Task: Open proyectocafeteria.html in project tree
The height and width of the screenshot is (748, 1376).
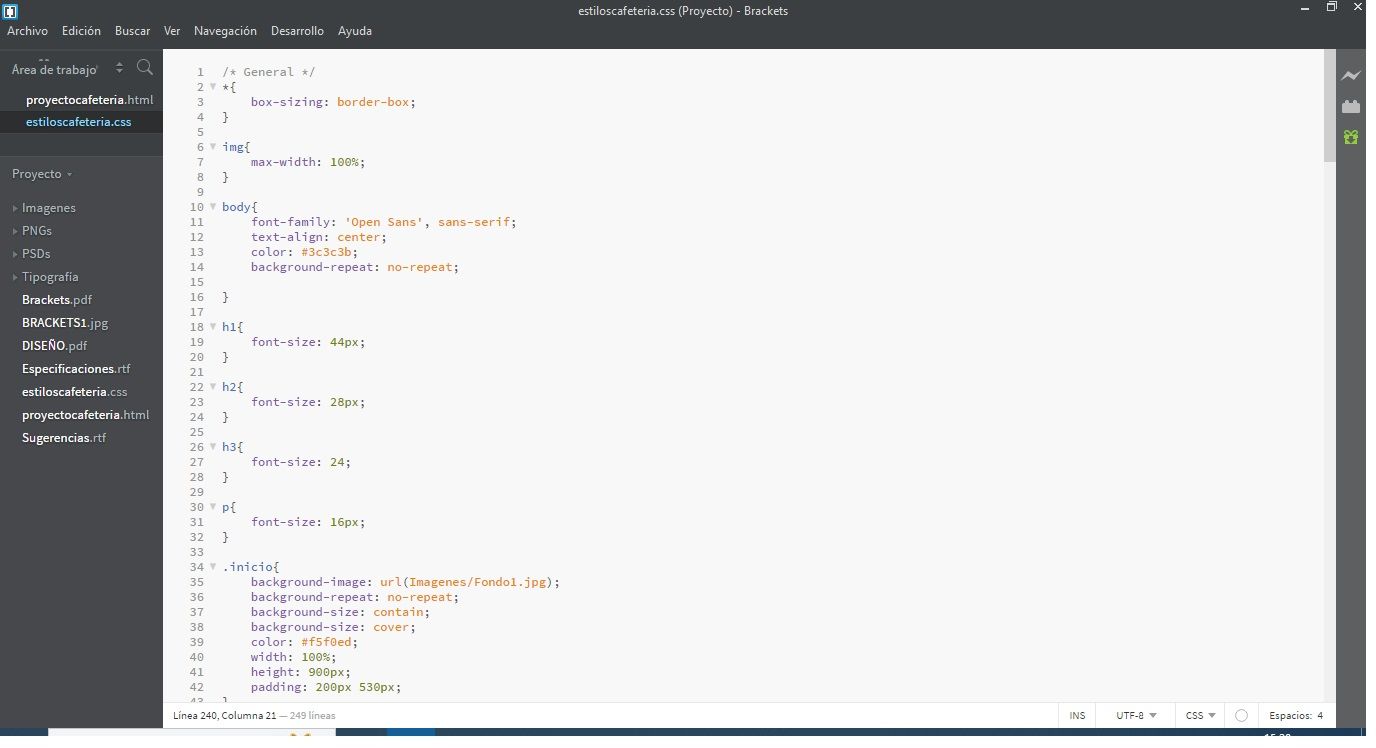Action: (86, 415)
